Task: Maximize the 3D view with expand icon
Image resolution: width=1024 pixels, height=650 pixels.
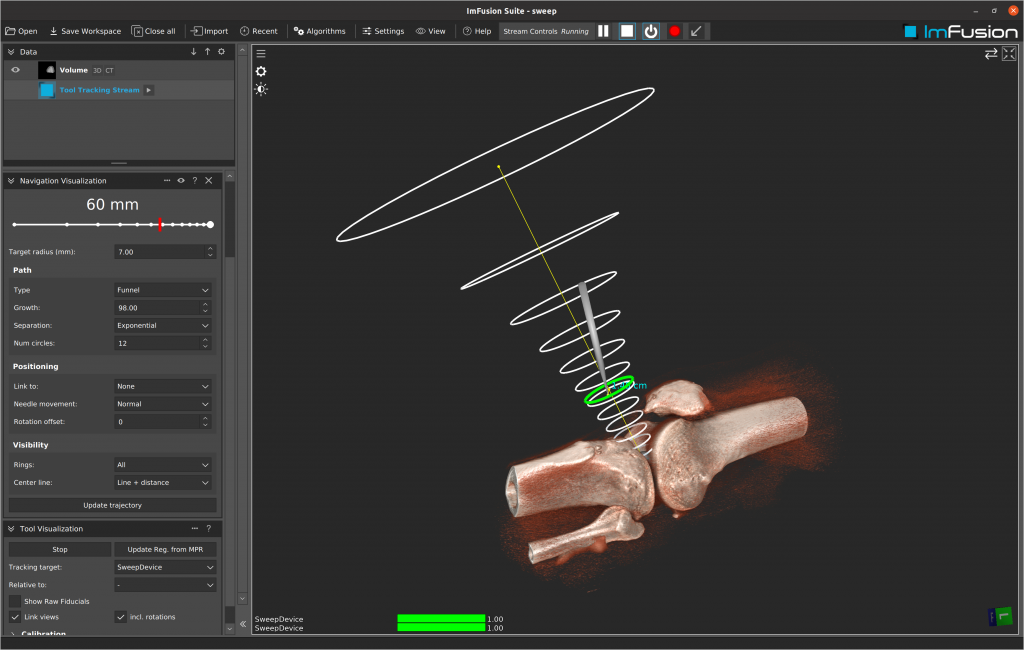Action: click(1009, 54)
